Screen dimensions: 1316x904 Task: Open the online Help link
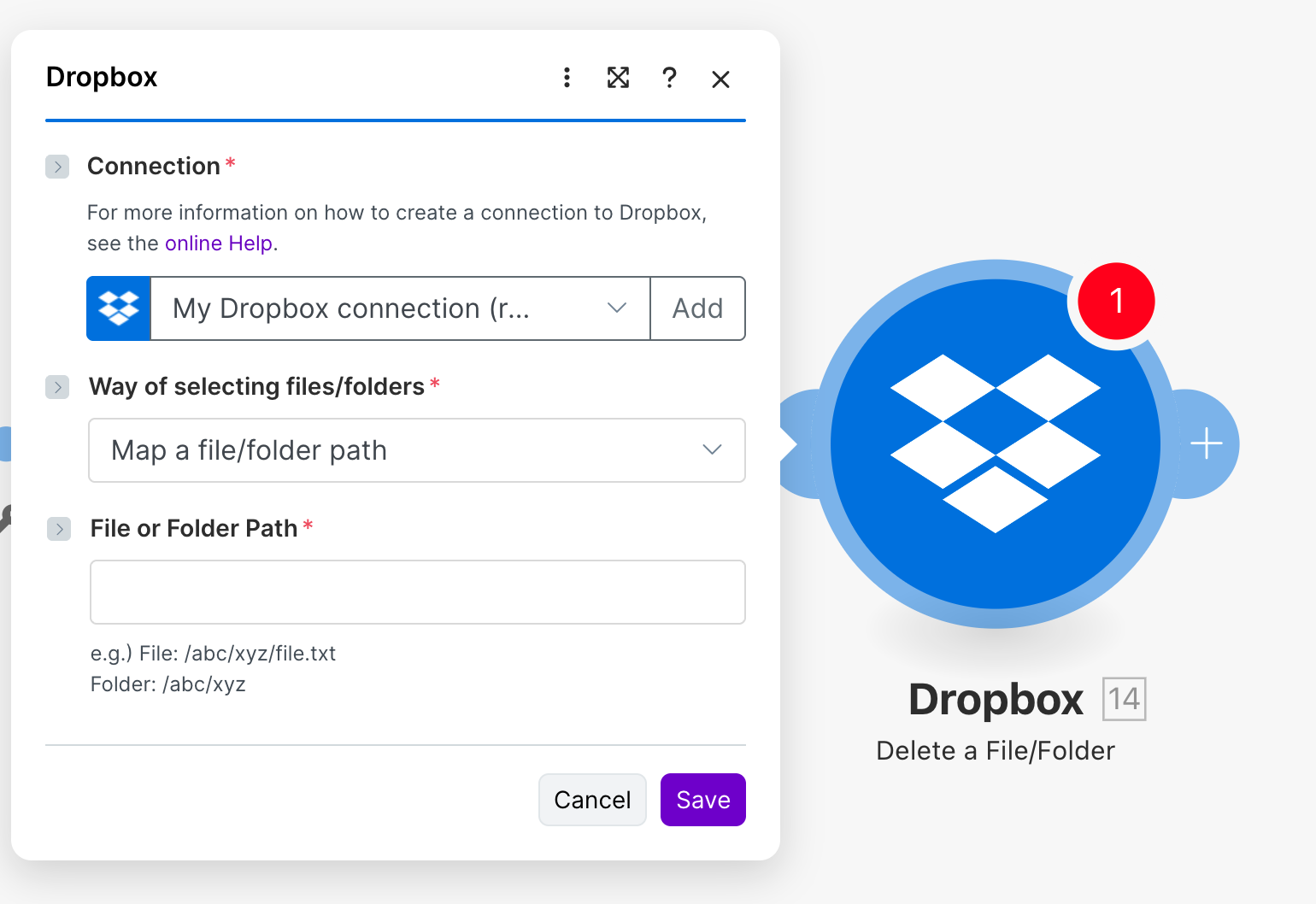(219, 244)
